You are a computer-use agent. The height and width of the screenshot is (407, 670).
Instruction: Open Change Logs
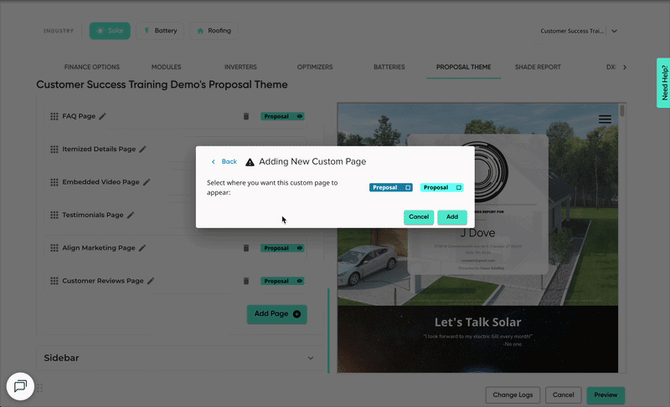tap(513, 395)
